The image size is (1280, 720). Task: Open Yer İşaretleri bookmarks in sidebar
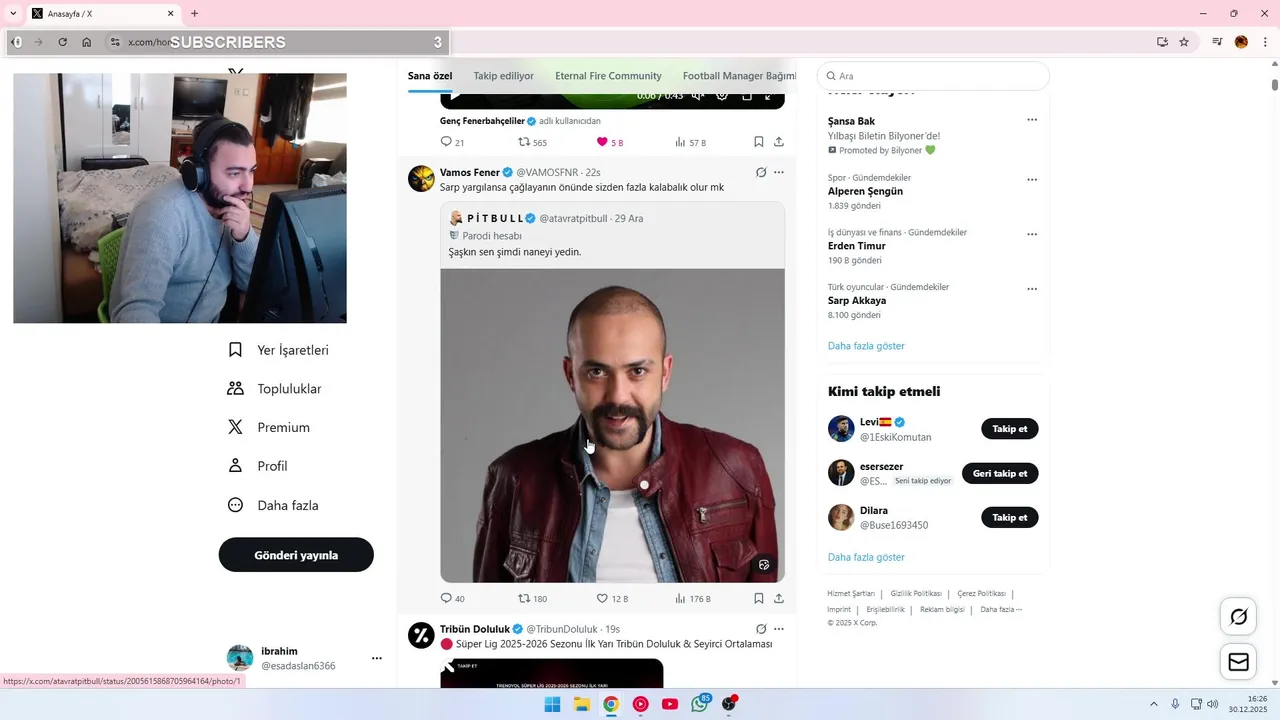click(278, 350)
